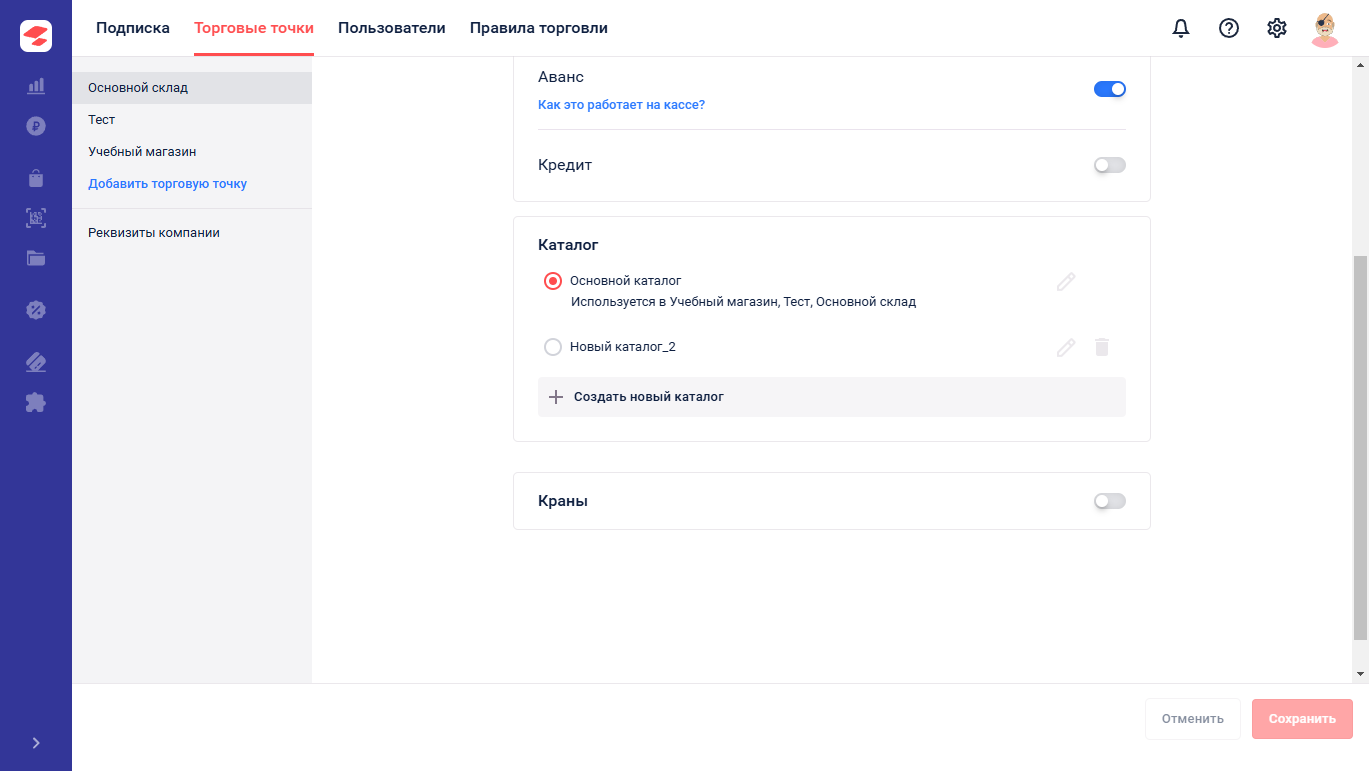
Task: Click the Используется в Учебный магазин description text
Action: pyautogui.click(x=743, y=302)
